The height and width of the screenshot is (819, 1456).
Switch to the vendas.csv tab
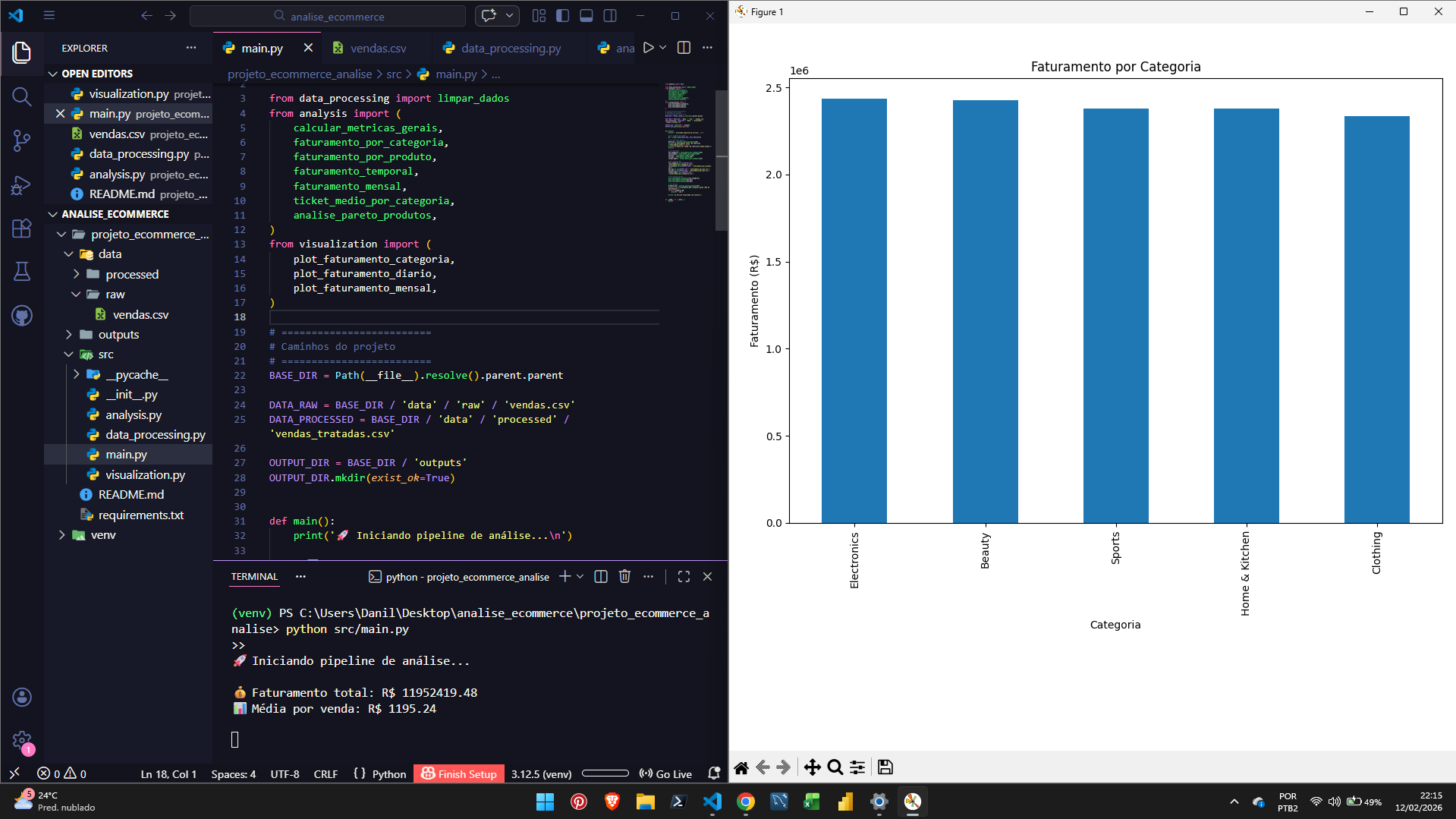(378, 48)
